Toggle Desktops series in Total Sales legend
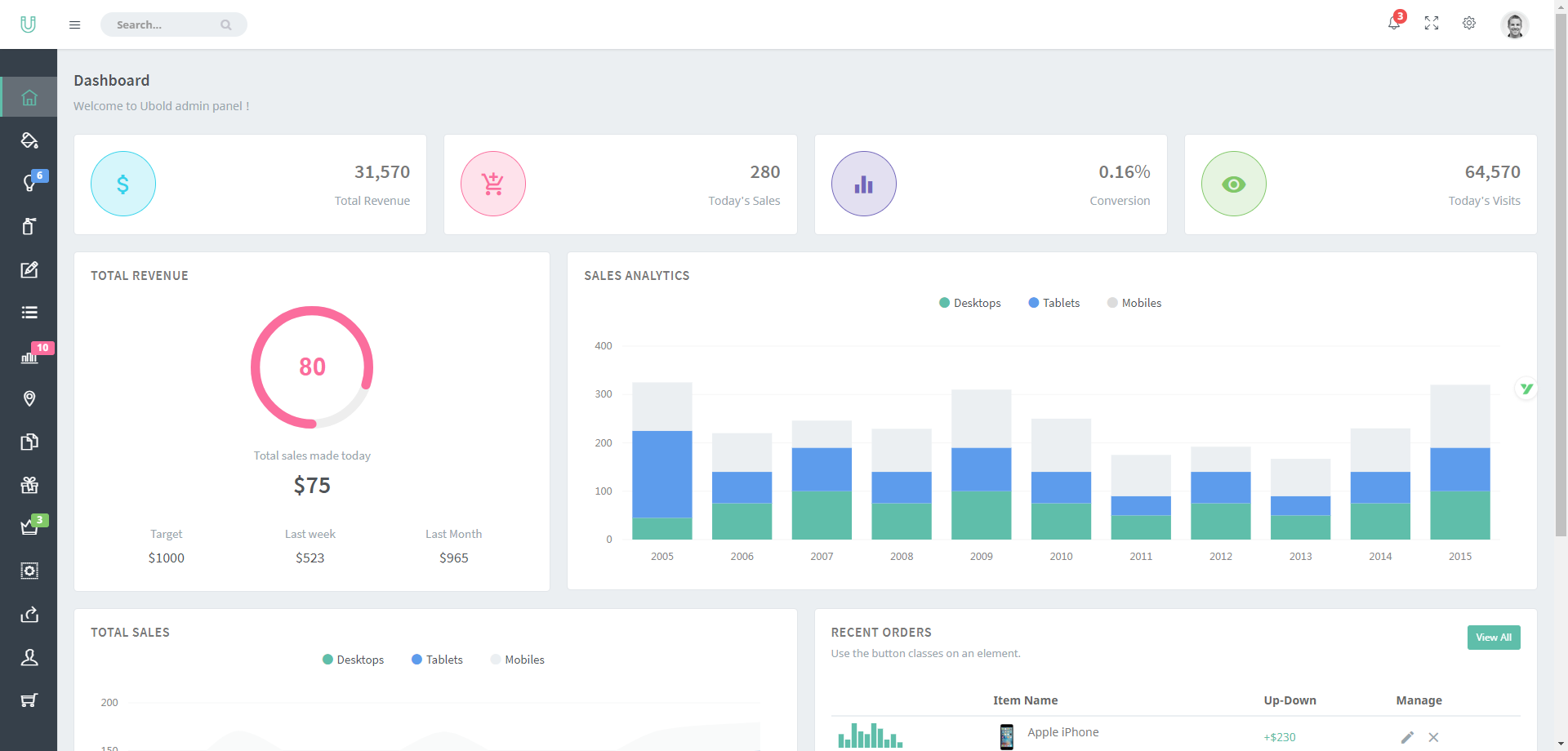 click(x=353, y=660)
